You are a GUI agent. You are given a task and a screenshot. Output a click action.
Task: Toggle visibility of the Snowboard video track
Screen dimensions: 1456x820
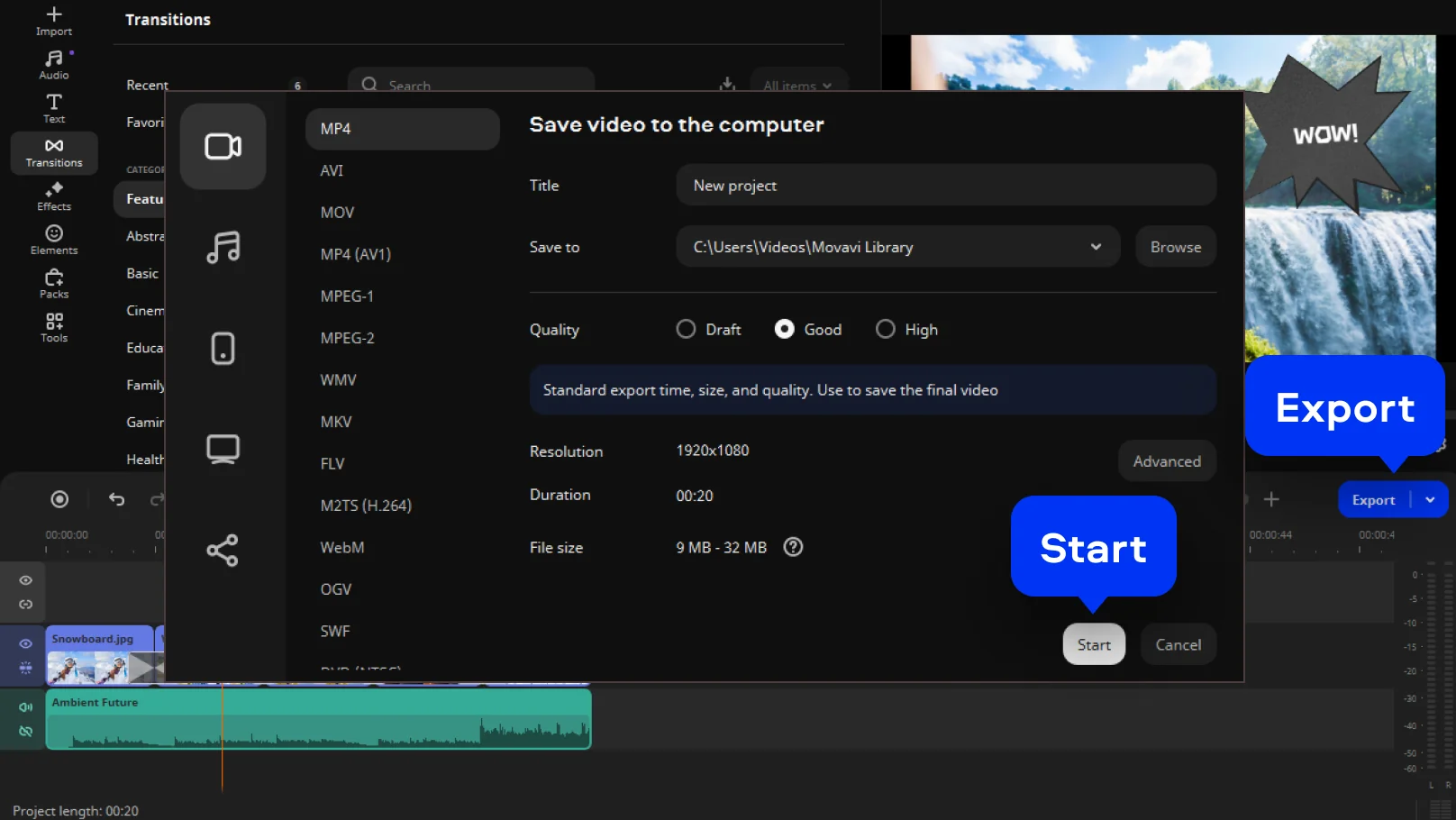point(26,643)
